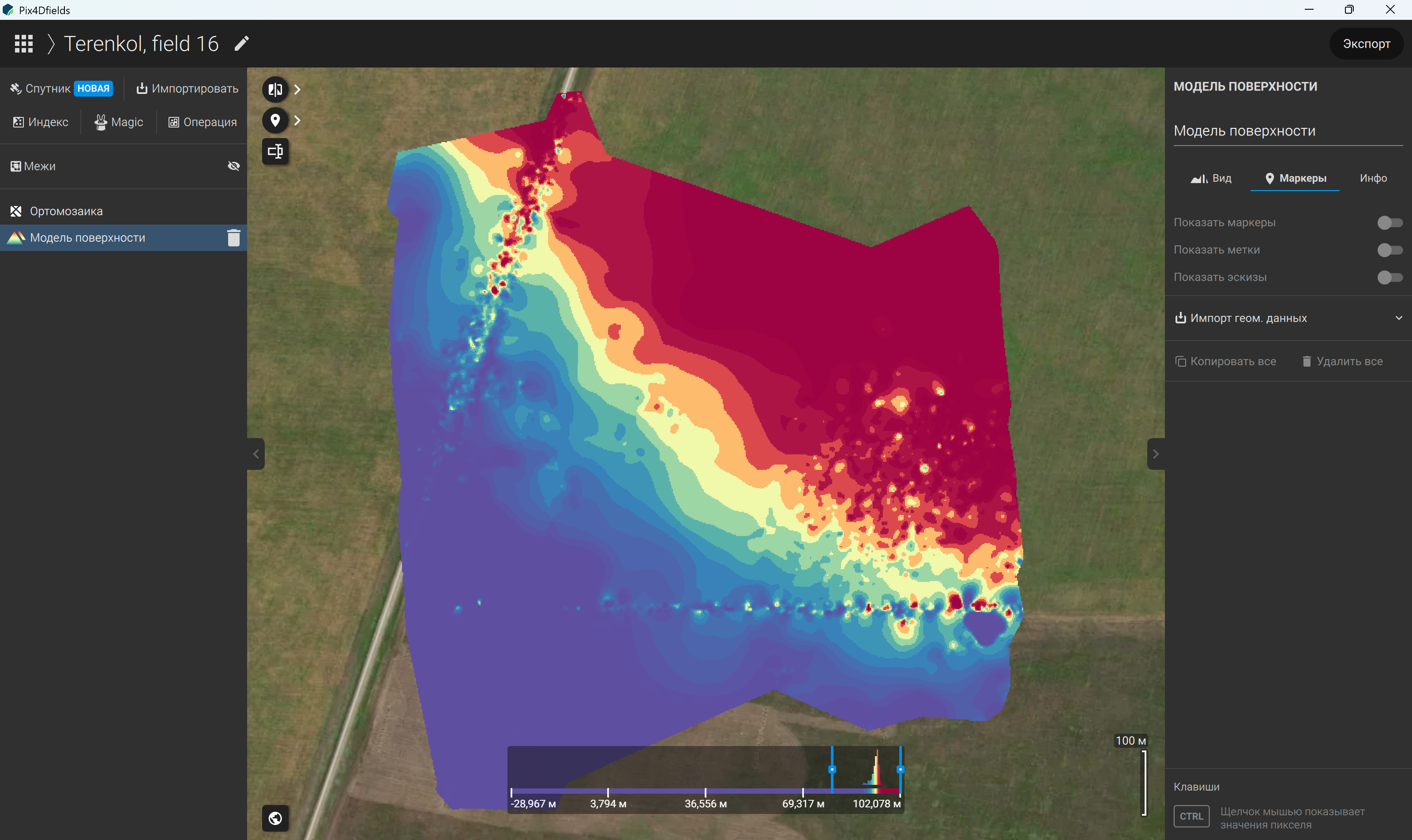Click the annotation measure tool icon

pyautogui.click(x=275, y=151)
